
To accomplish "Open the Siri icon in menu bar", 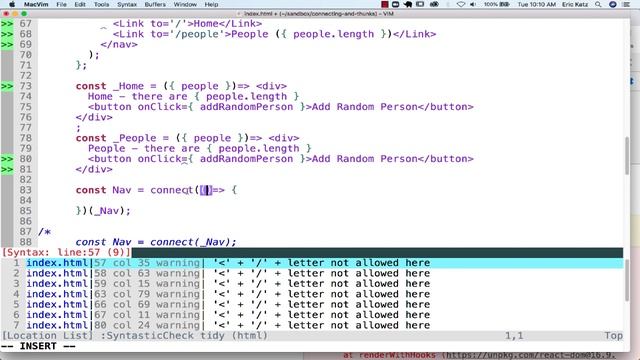I will tap(613, 4).
